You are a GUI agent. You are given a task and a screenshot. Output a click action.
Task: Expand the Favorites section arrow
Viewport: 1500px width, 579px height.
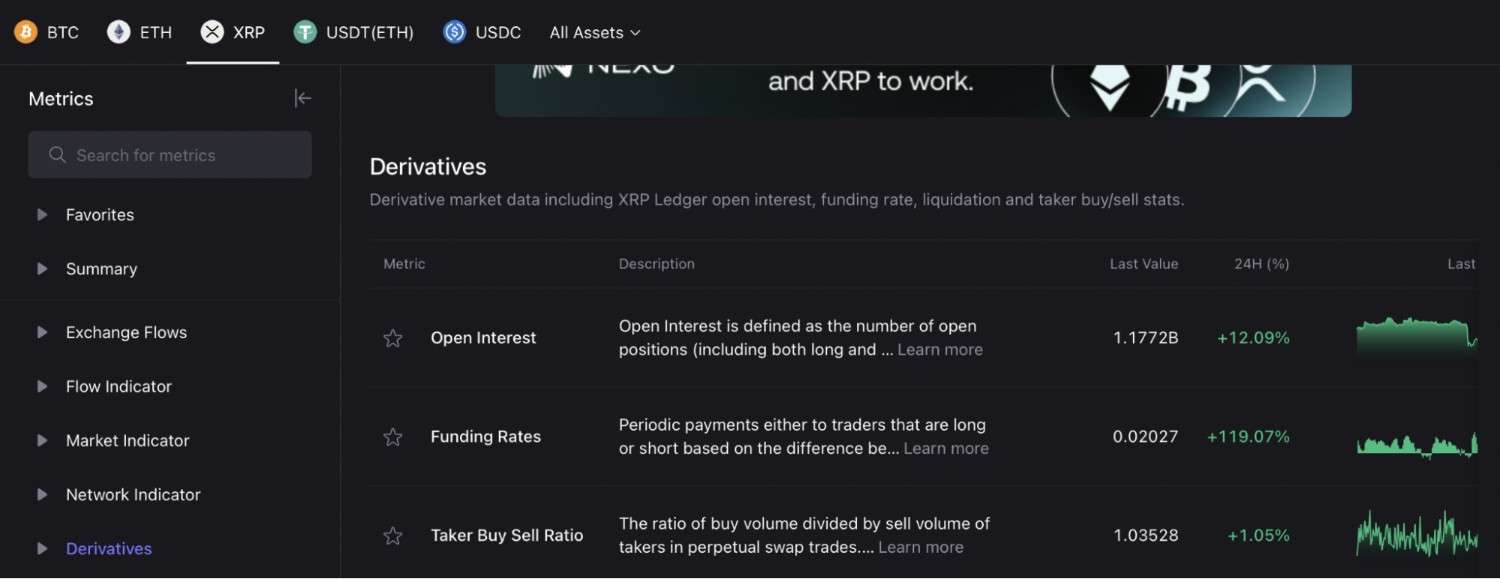click(x=42, y=214)
